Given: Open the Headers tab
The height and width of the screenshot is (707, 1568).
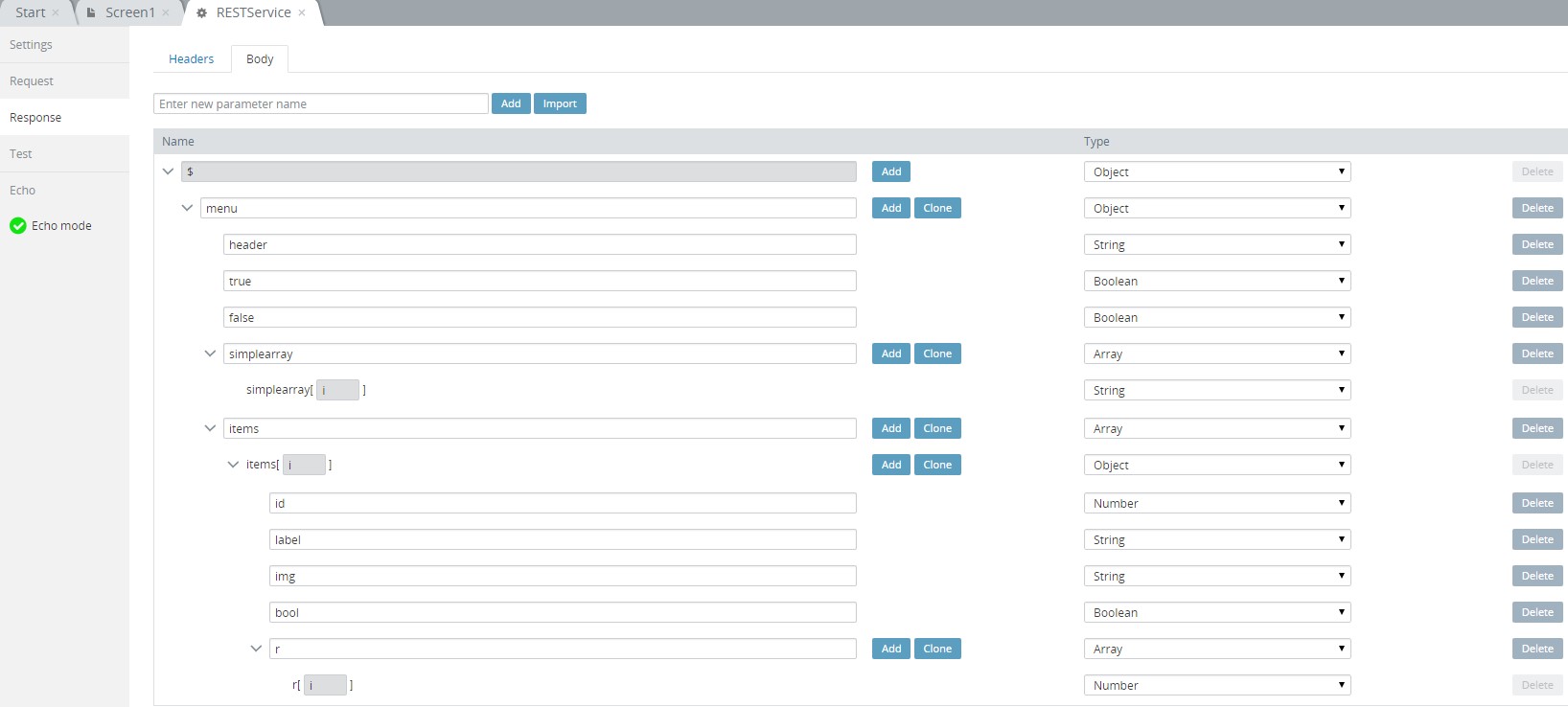Looking at the screenshot, I should (x=191, y=59).
